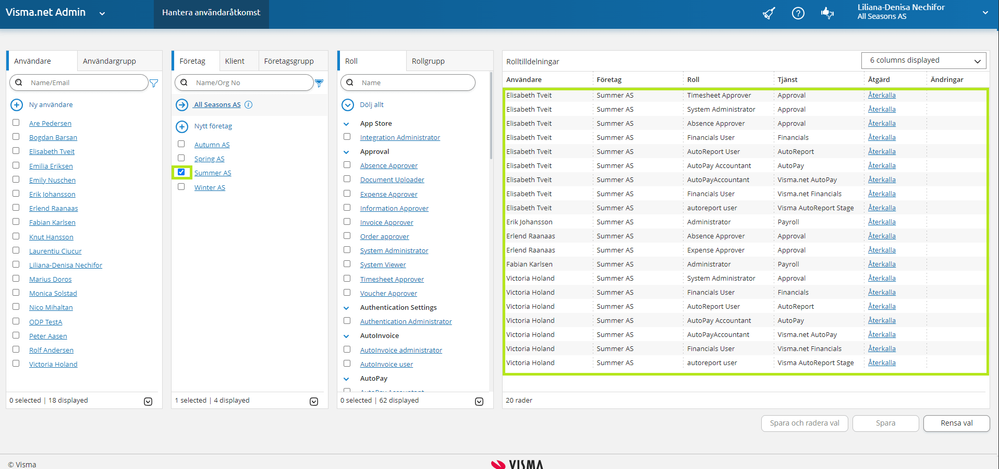Open the help question mark icon

click(798, 13)
